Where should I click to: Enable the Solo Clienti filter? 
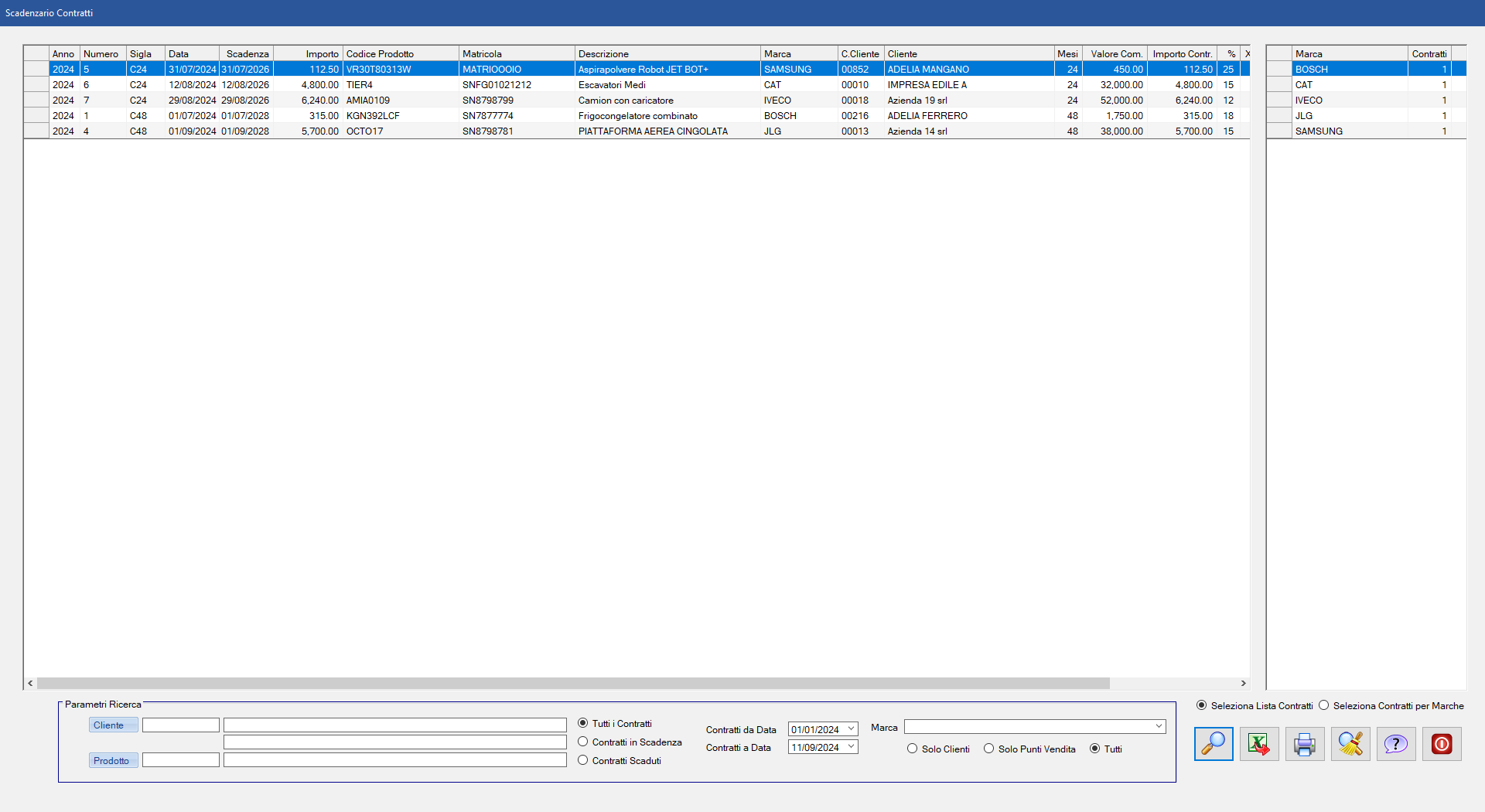(x=913, y=749)
